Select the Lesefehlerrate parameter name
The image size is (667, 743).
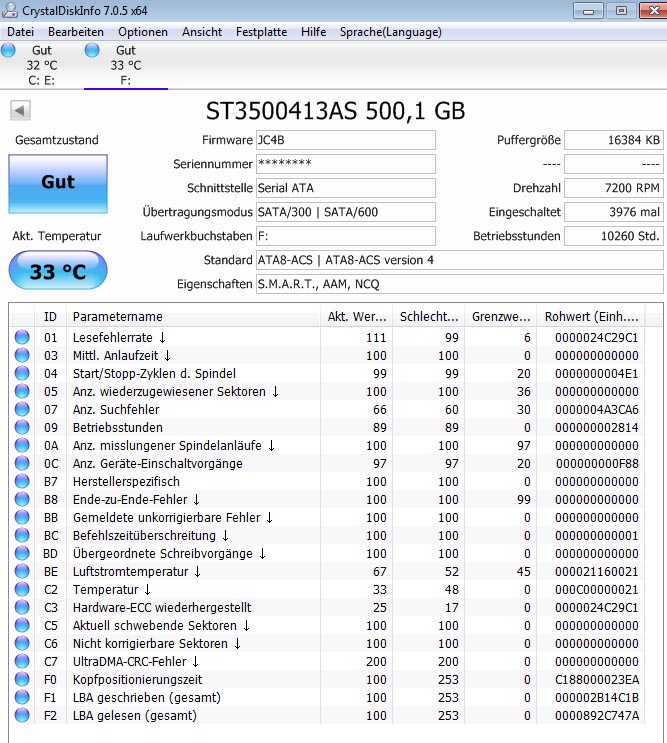point(119,337)
